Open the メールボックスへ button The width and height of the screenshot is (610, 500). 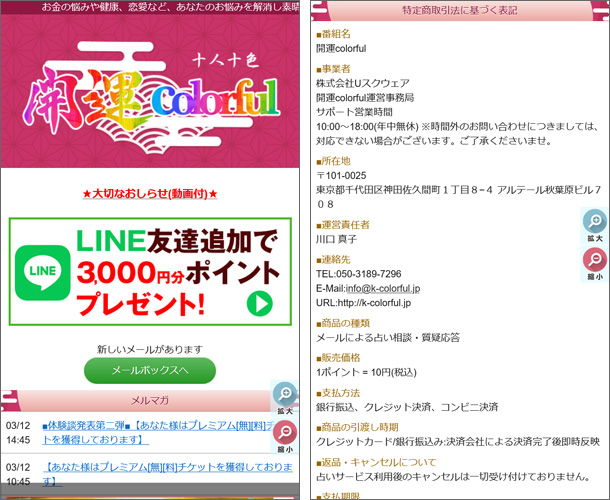tap(150, 370)
